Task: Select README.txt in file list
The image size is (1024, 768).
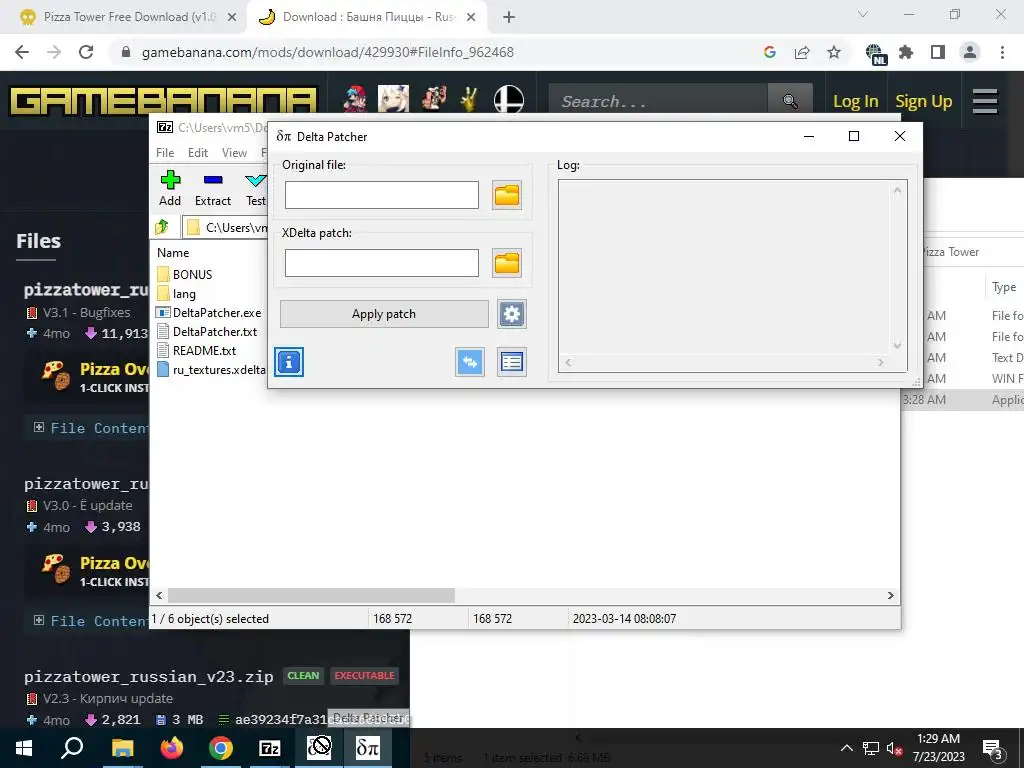Action: point(197,351)
